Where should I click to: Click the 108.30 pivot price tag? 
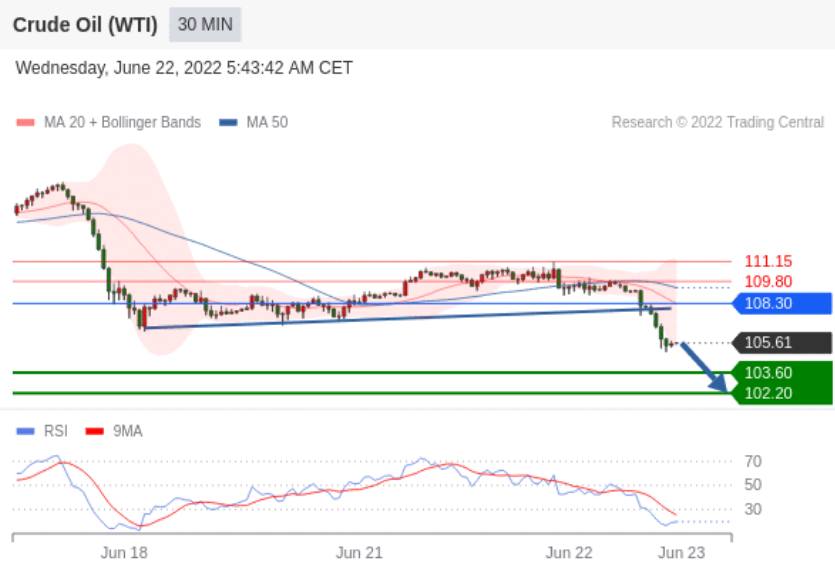pos(782,304)
